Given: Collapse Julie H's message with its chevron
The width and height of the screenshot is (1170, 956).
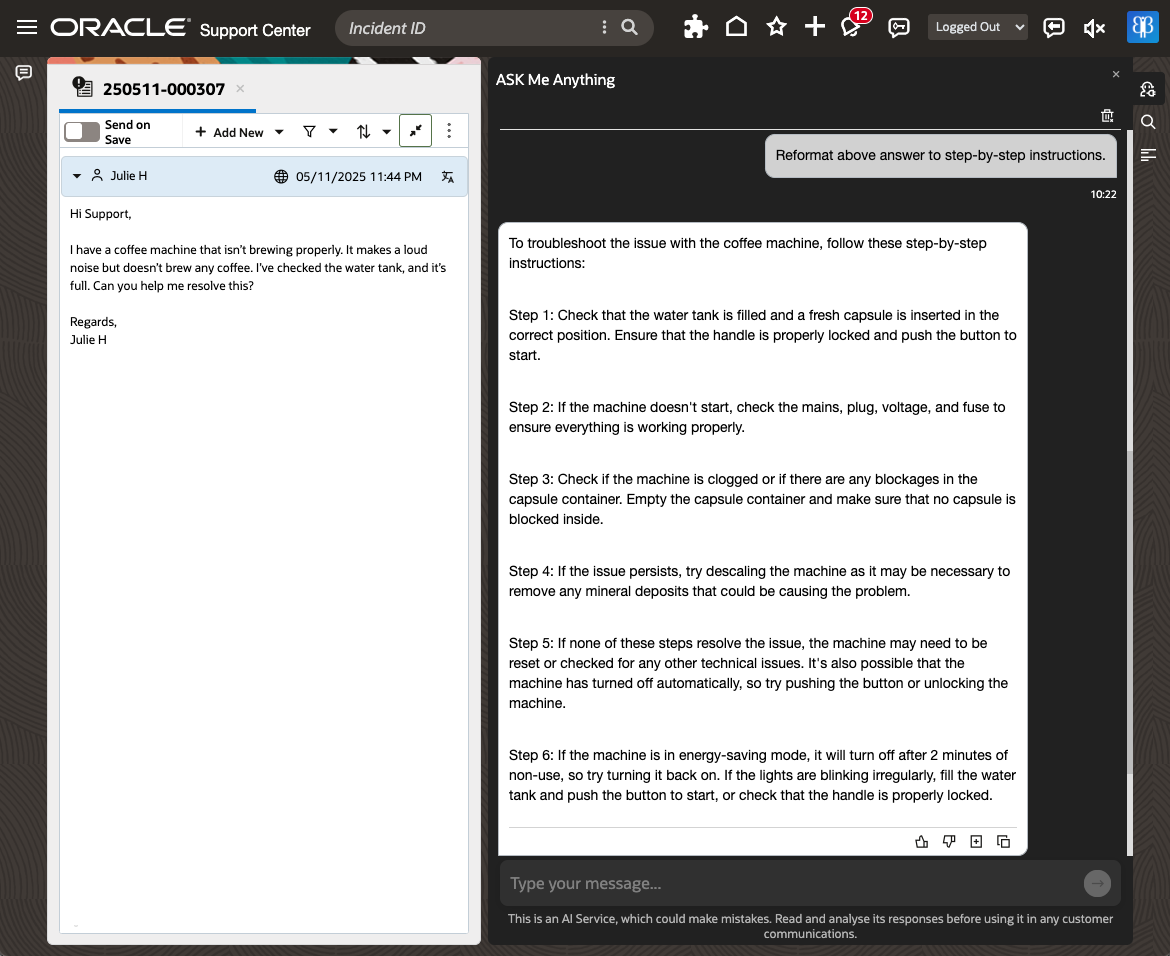Looking at the screenshot, I should point(77,176).
